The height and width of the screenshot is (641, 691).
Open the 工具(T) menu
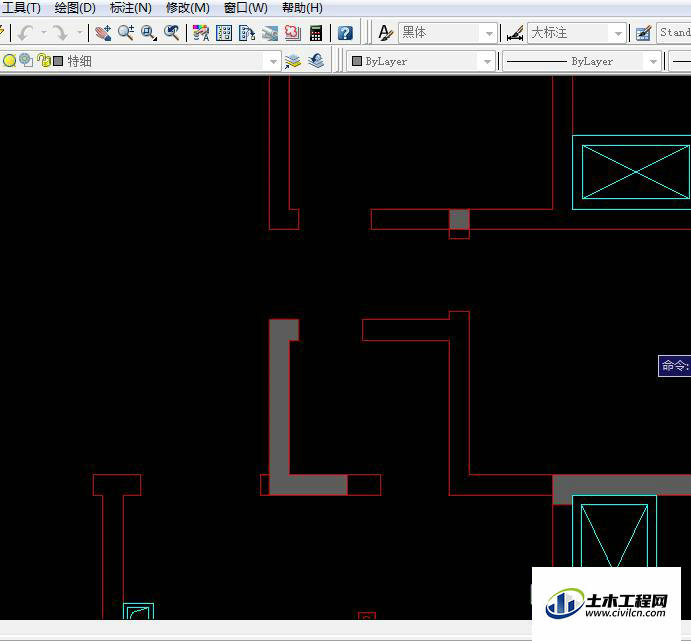pyautogui.click(x=21, y=8)
